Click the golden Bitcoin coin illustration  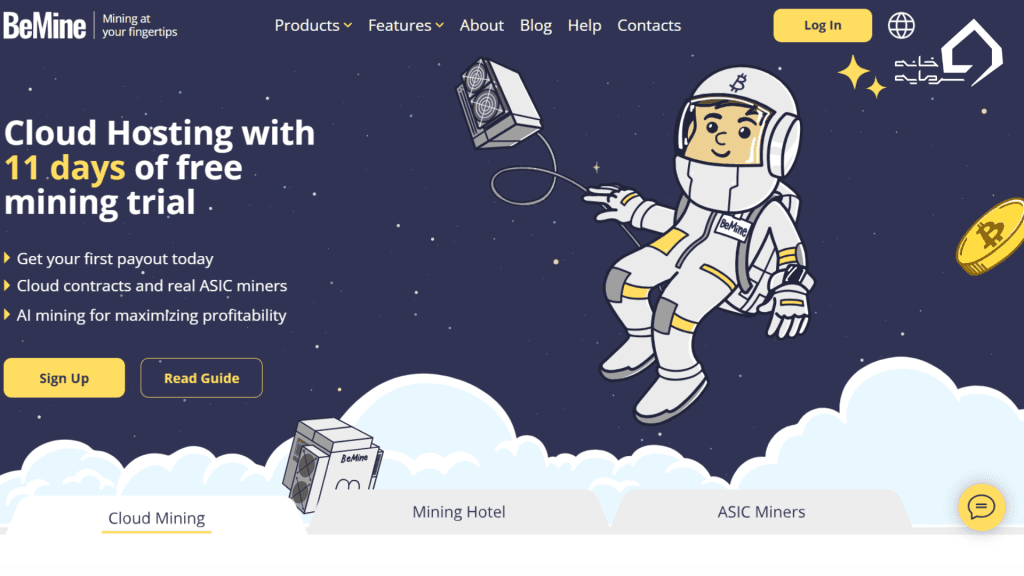pos(991,236)
